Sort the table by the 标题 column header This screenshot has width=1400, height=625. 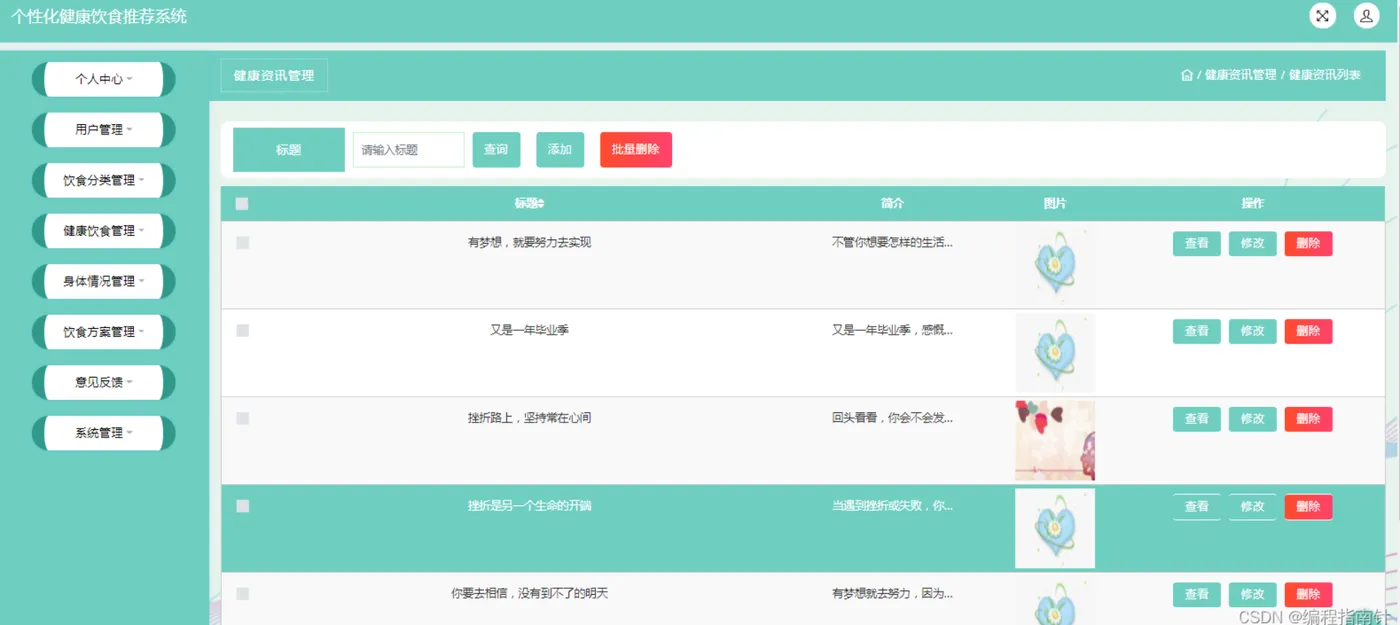pos(529,204)
